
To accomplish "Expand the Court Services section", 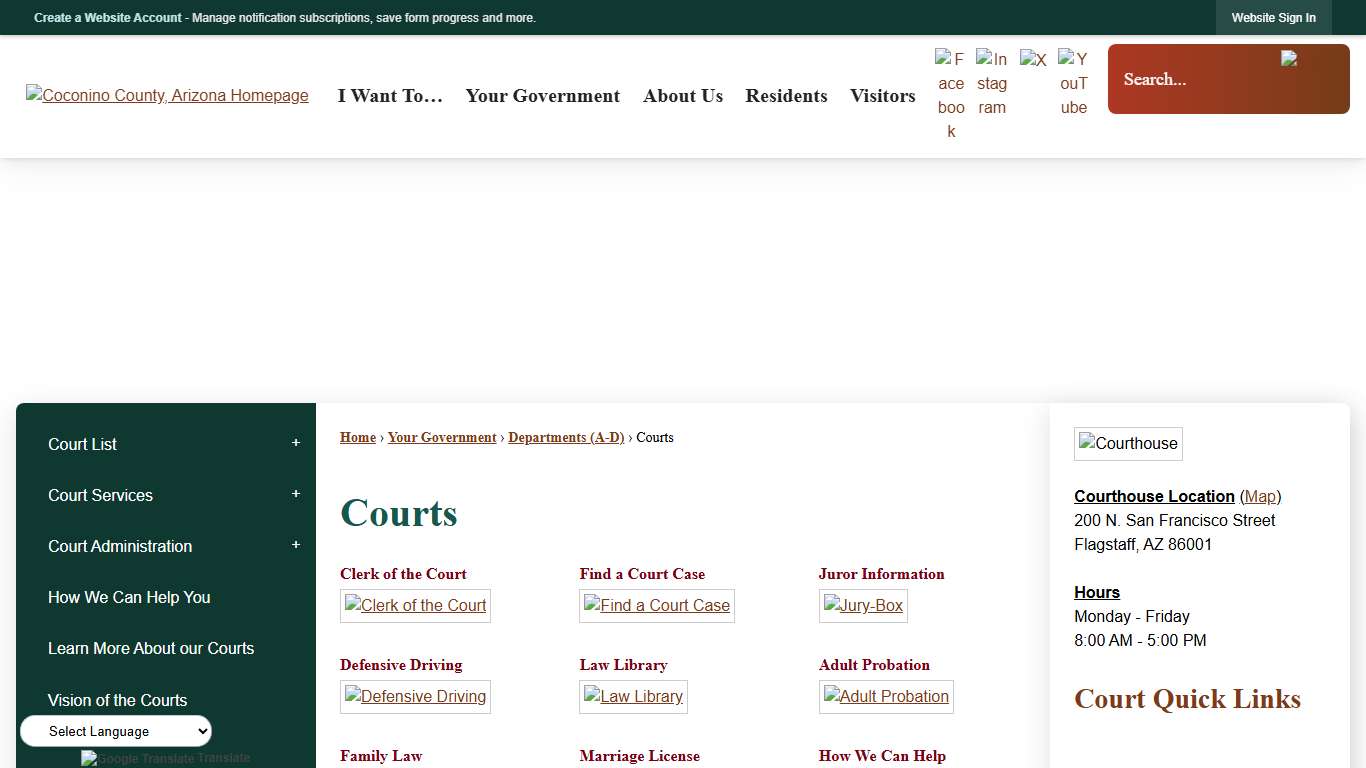I will (x=295, y=493).
